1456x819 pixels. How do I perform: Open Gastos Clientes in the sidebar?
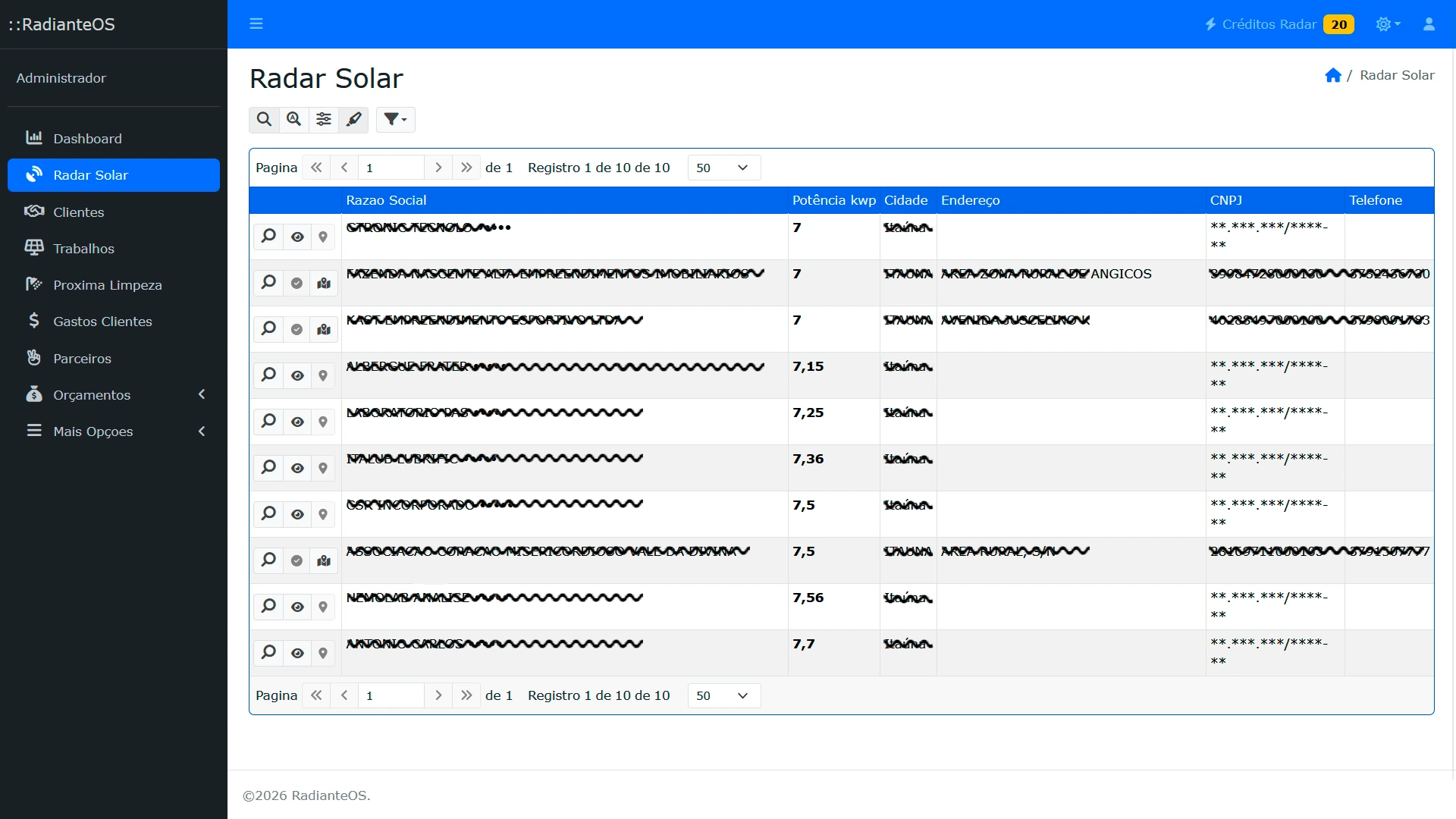pos(114,321)
